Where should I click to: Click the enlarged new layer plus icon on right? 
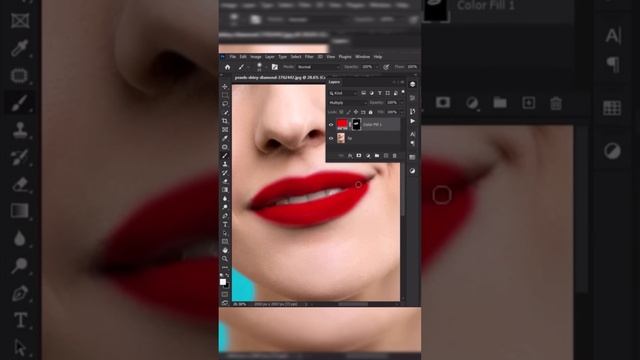click(529, 103)
